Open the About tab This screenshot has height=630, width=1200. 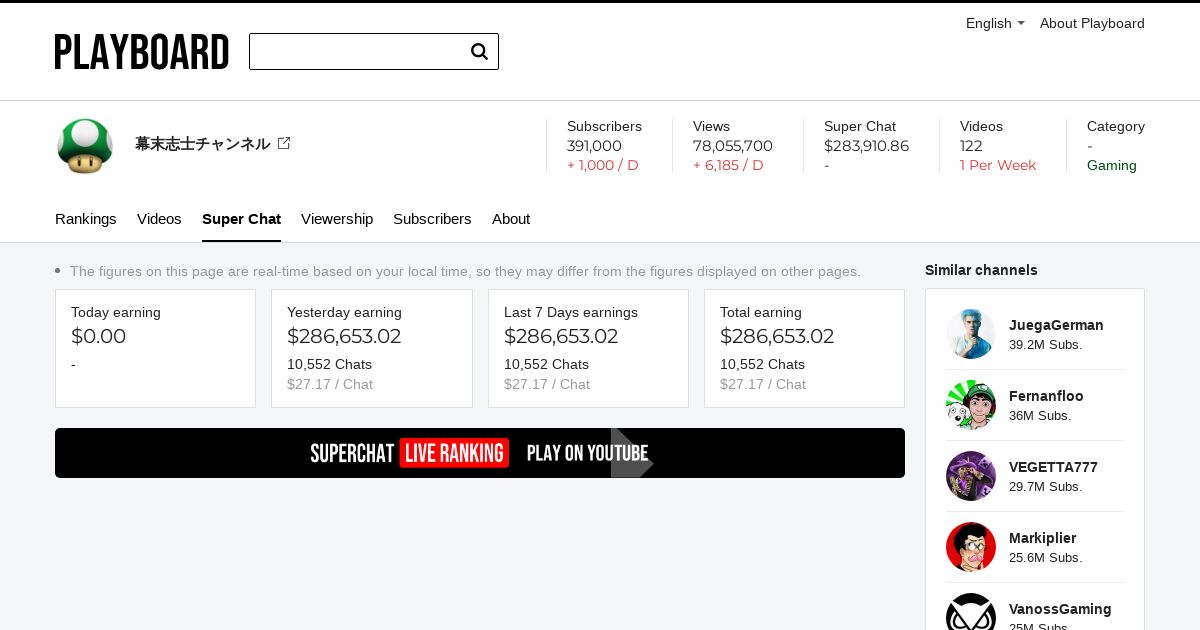click(511, 219)
